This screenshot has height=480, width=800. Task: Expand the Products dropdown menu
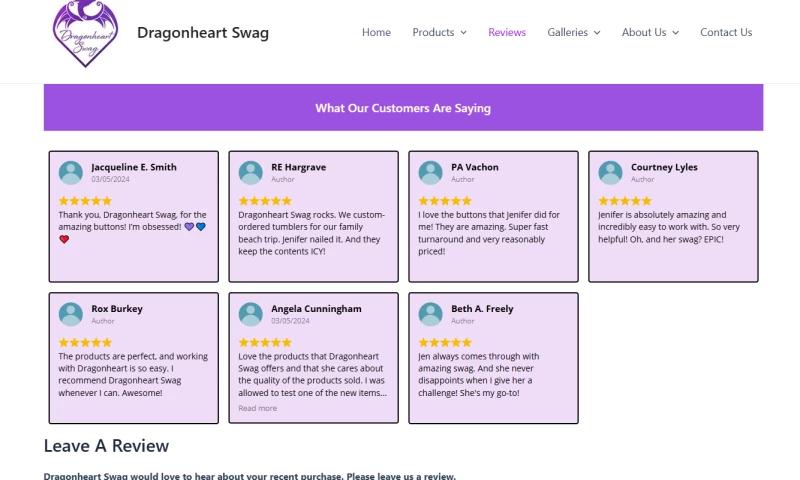pyautogui.click(x=439, y=32)
